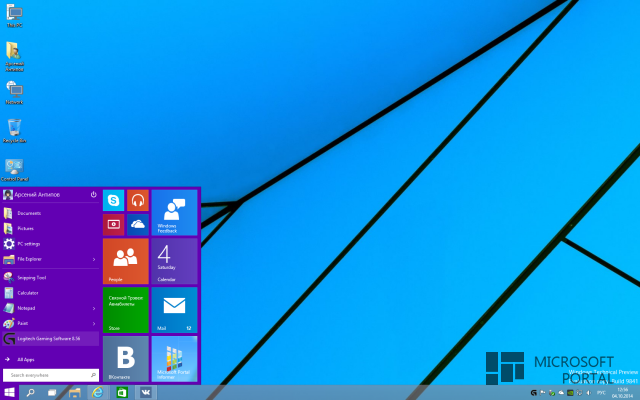Expand File Explorer jump list arrow
Viewport: 640px width, 400px height.
[x=94, y=260]
